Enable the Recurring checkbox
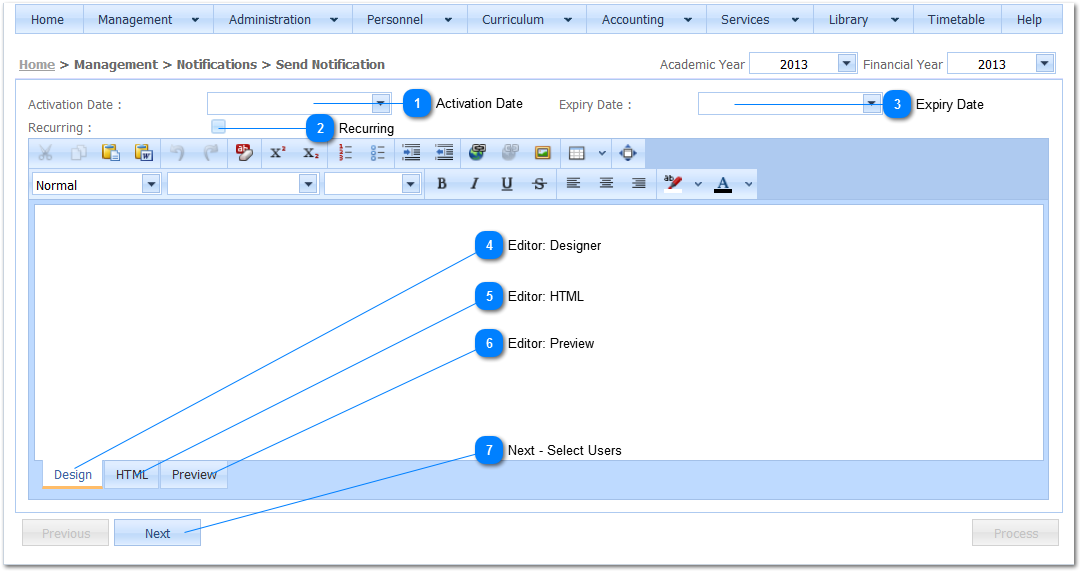 tap(219, 127)
